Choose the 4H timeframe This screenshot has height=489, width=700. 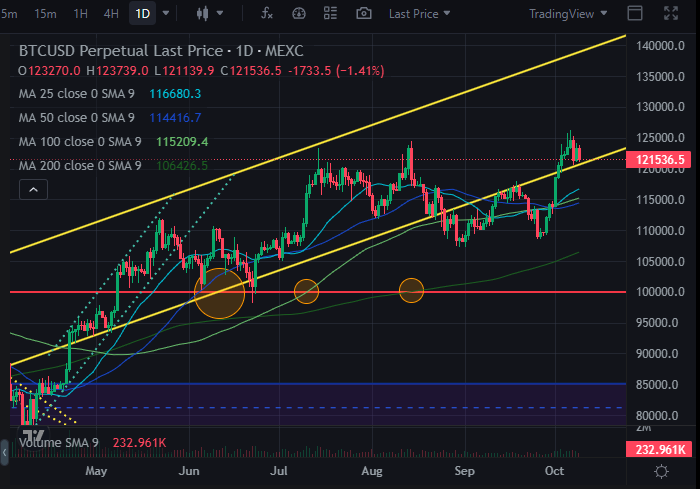[111, 13]
